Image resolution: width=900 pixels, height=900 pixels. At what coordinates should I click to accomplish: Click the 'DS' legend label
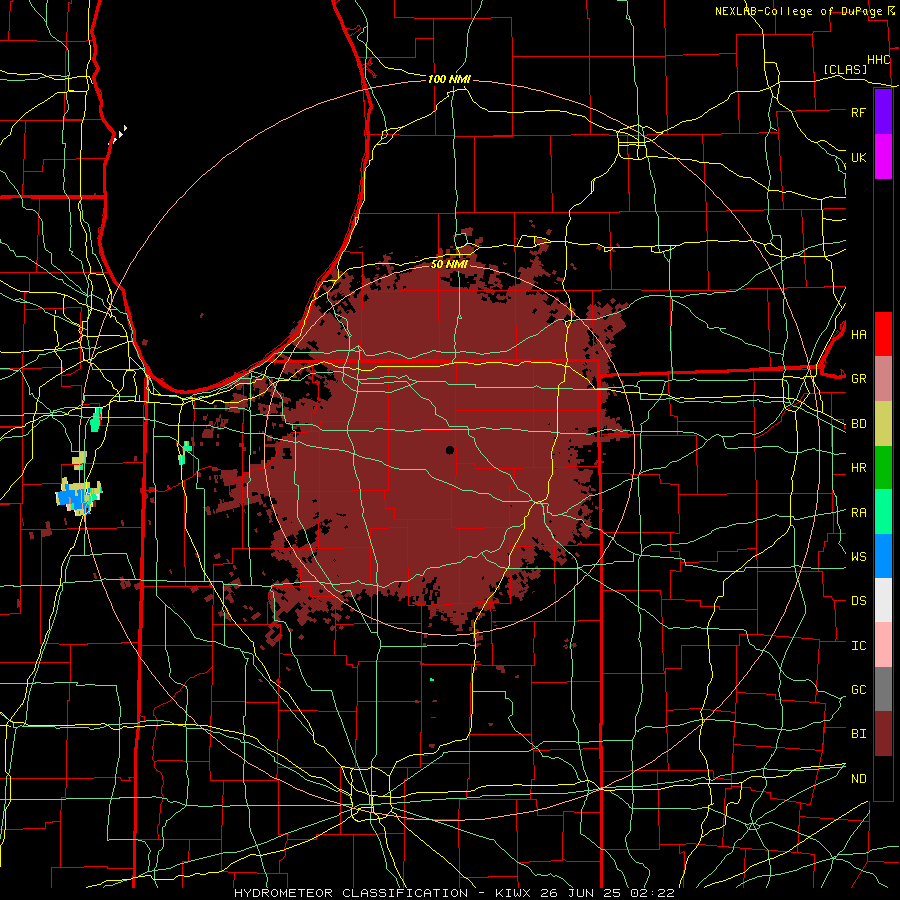[858, 601]
